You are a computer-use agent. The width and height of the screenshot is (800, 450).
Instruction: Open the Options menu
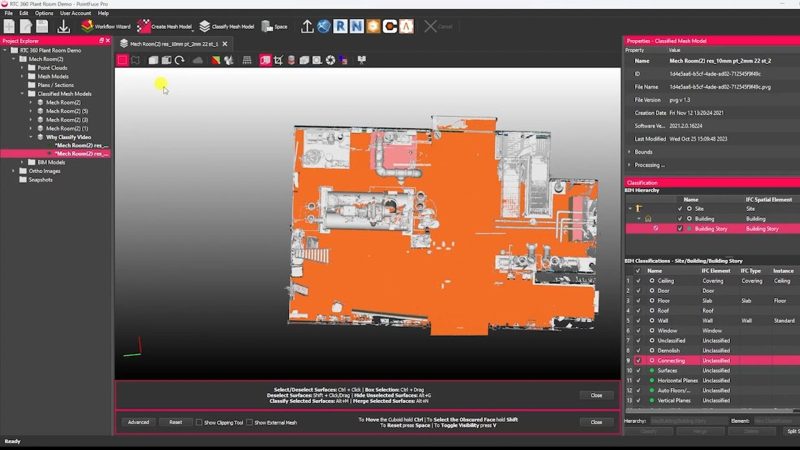tap(43, 13)
